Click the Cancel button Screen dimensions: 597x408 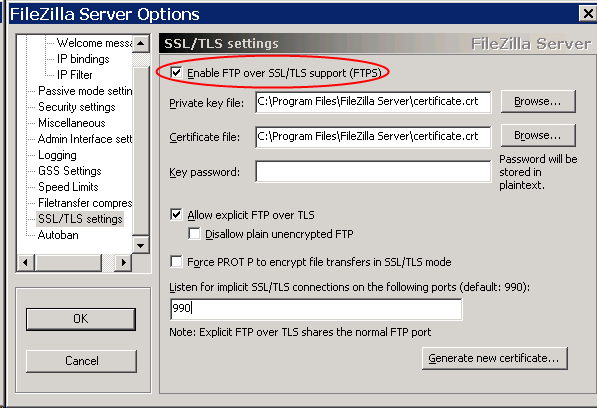(x=81, y=361)
